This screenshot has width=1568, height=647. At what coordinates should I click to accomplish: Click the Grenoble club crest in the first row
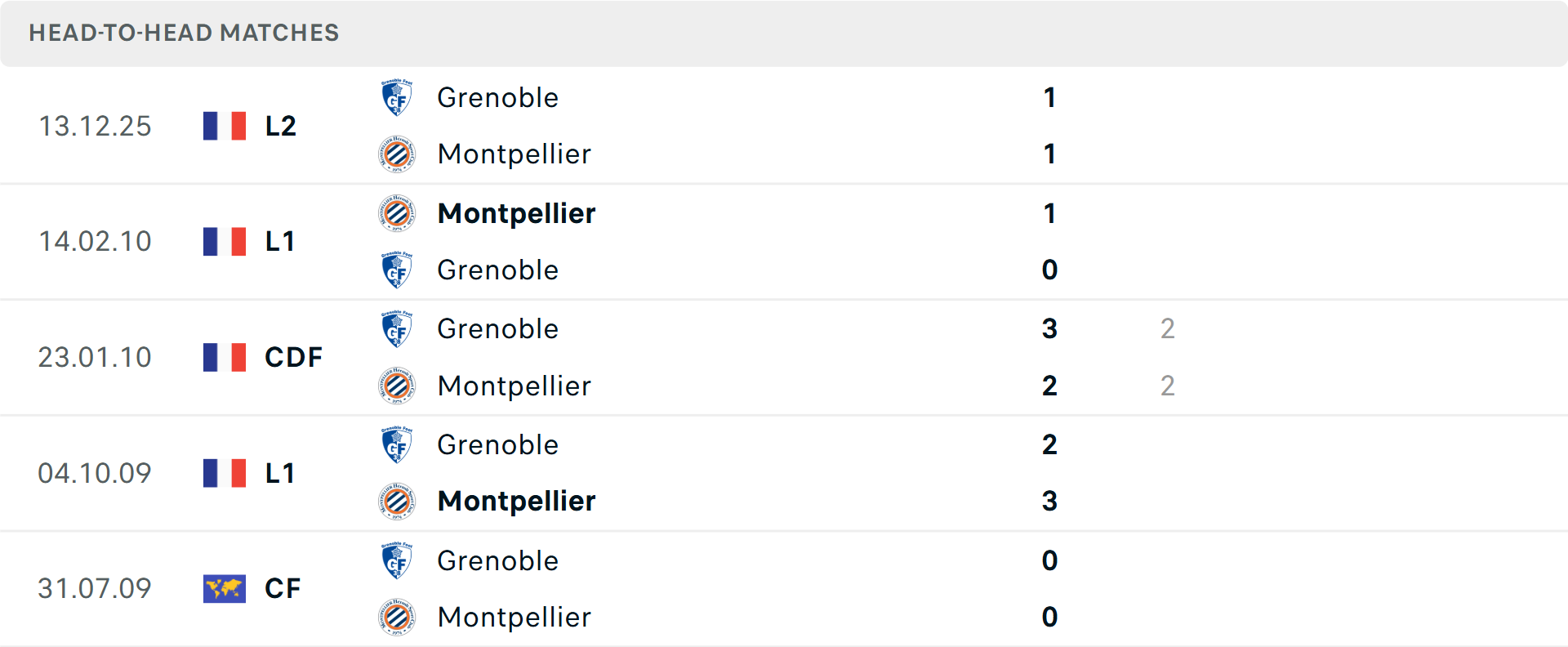click(x=397, y=96)
